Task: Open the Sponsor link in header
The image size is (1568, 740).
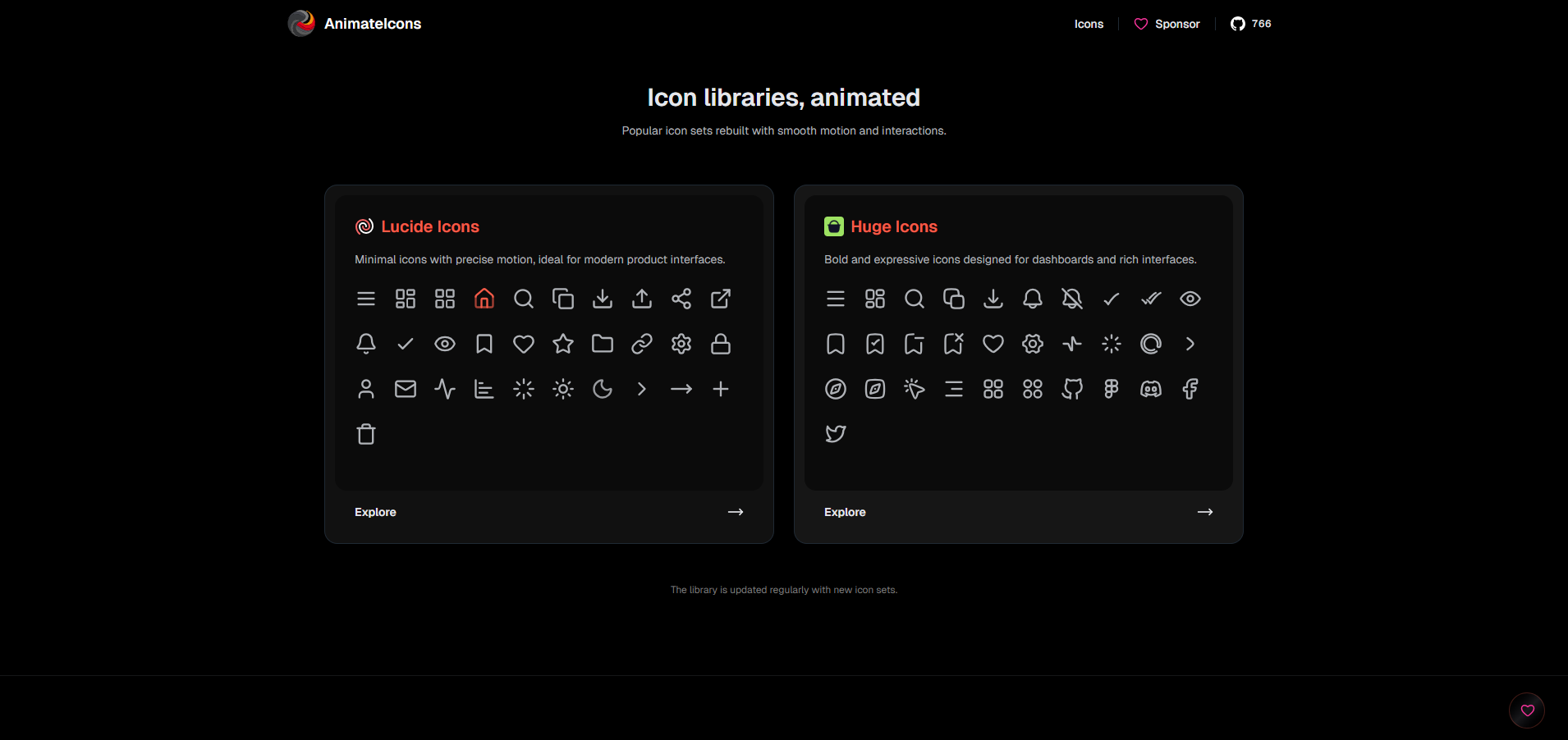Action: pos(1167,24)
